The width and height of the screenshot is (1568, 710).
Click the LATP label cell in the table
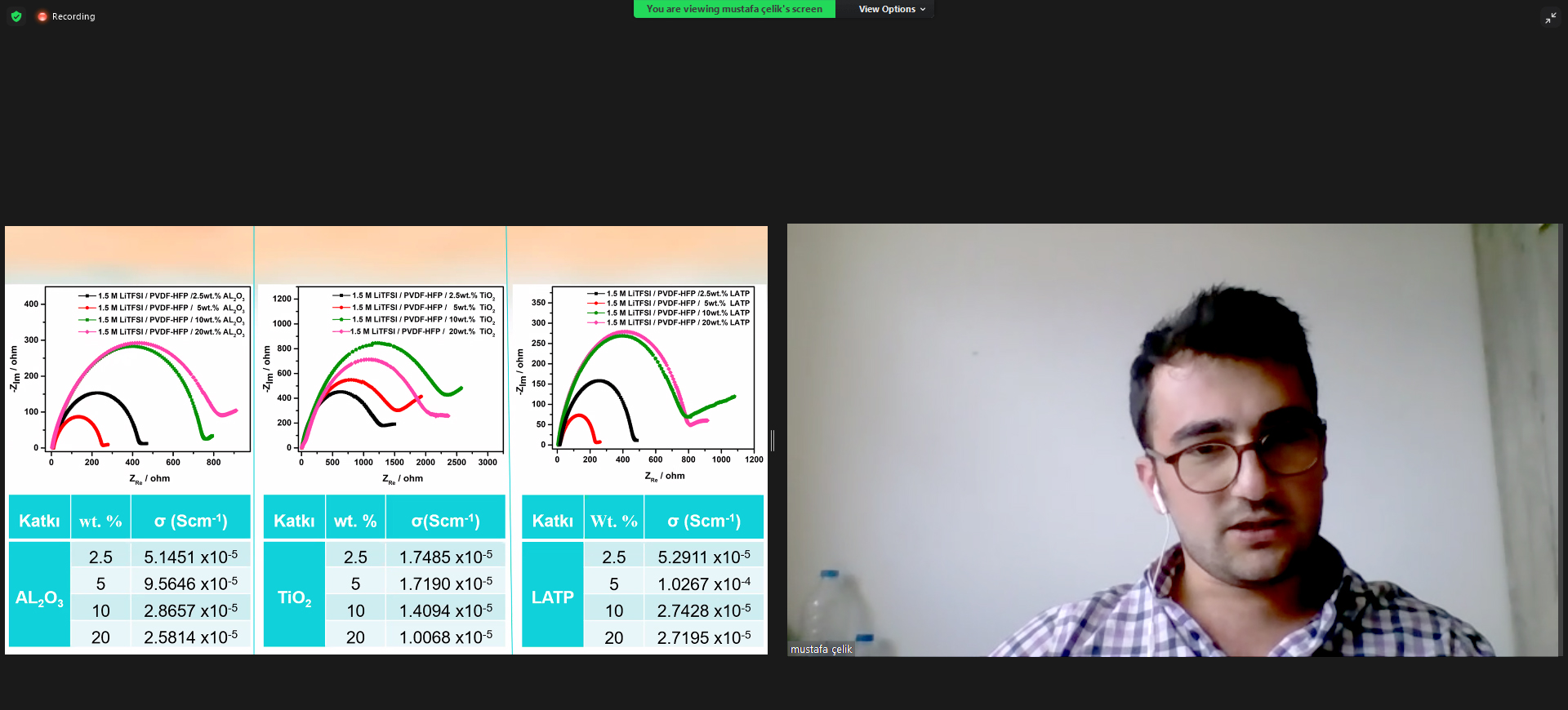pos(552,597)
